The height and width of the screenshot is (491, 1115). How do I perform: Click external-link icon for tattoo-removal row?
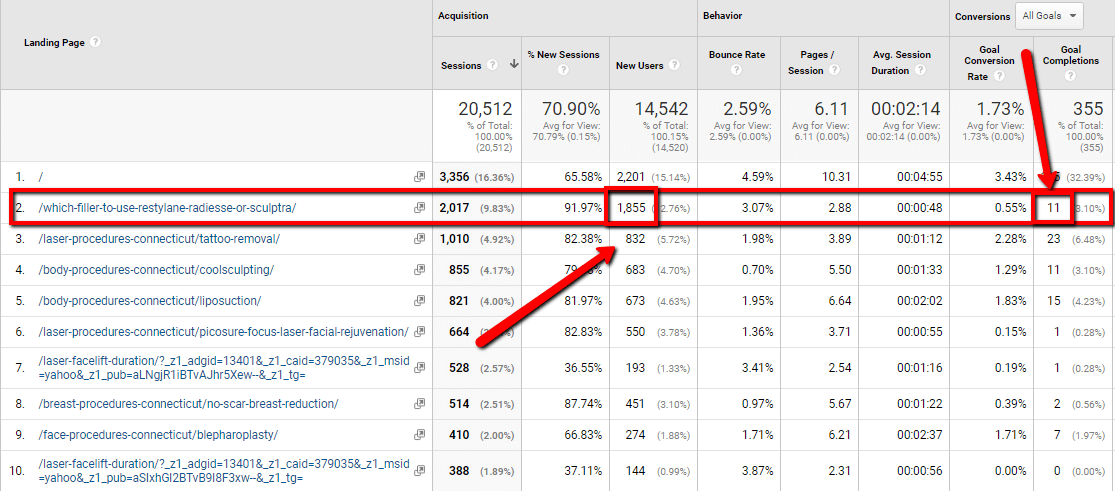pyautogui.click(x=420, y=239)
